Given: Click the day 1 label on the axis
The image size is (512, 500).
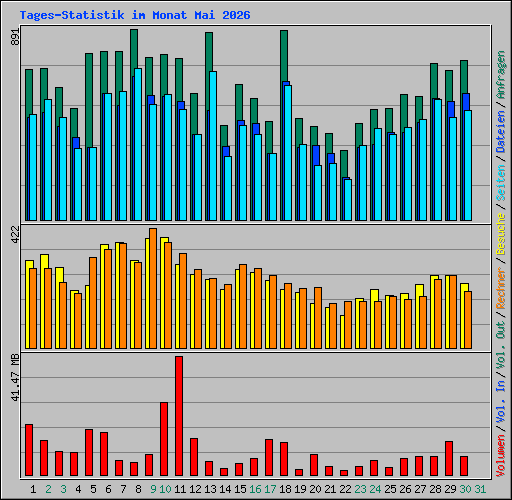Looking at the screenshot, I should [x=33, y=489].
